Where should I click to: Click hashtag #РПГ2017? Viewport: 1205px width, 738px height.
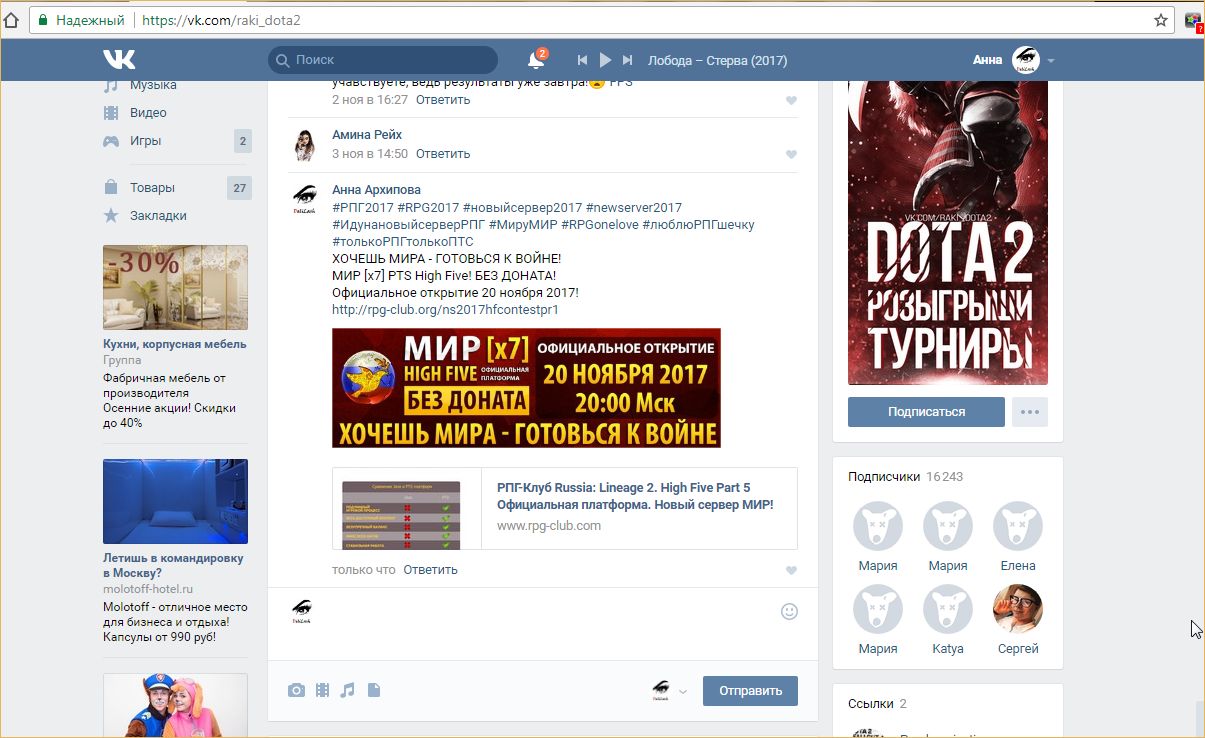point(363,207)
